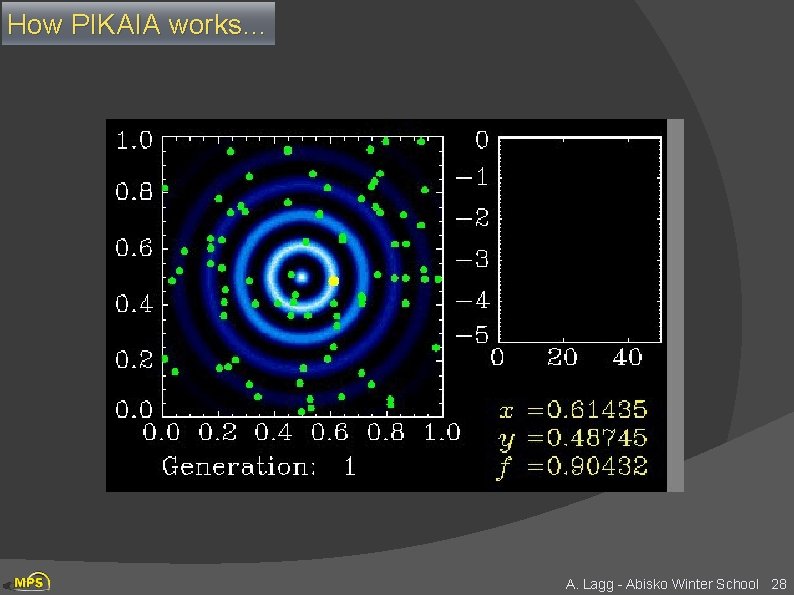
Task: Click the 'A. Lagg - Abisko Winter School' footer
Action: (661, 584)
